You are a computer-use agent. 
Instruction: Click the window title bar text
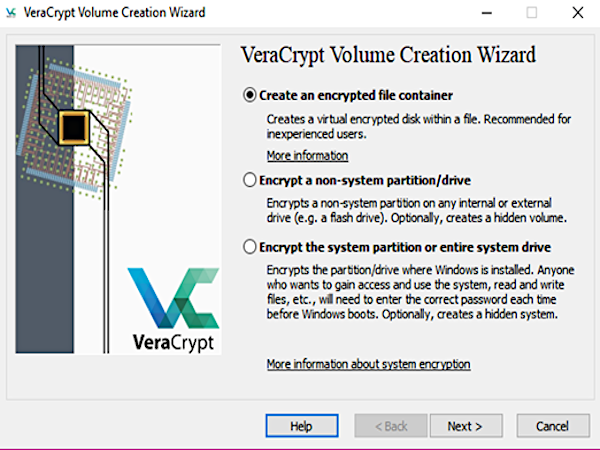[x=115, y=13]
